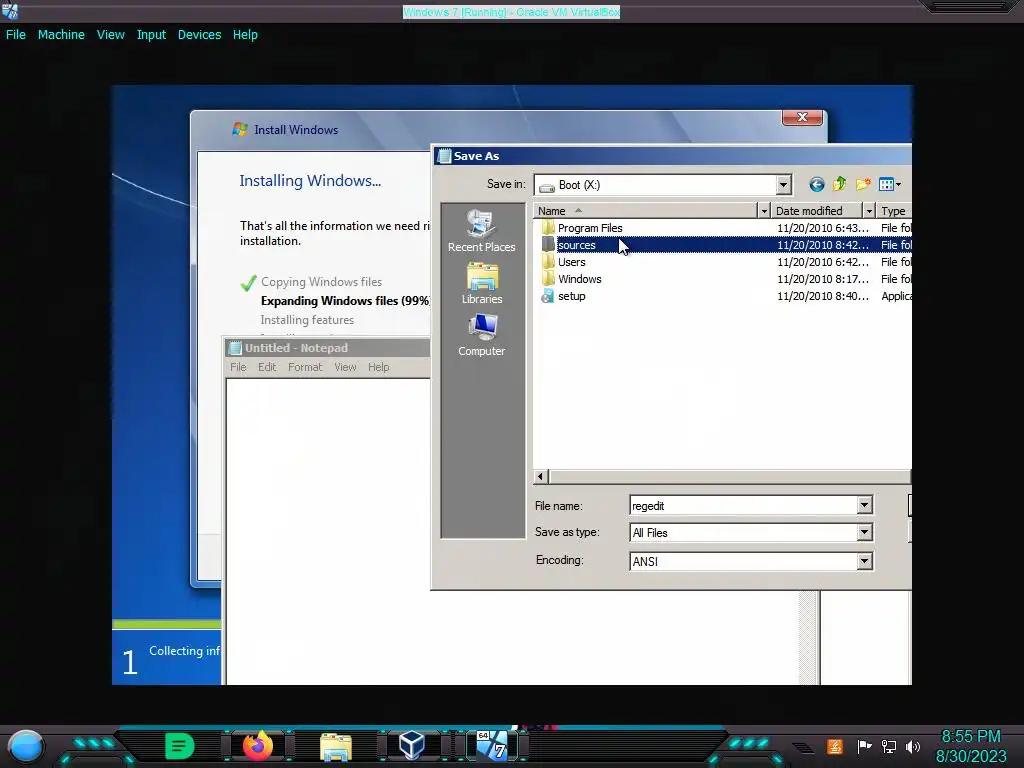The height and width of the screenshot is (768, 1024).
Task: Expand the Save in Boot (X:) dropdown
Action: pyautogui.click(x=783, y=185)
